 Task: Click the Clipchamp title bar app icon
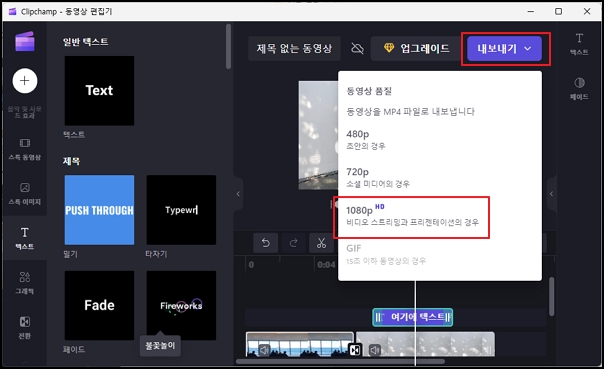coord(12,11)
